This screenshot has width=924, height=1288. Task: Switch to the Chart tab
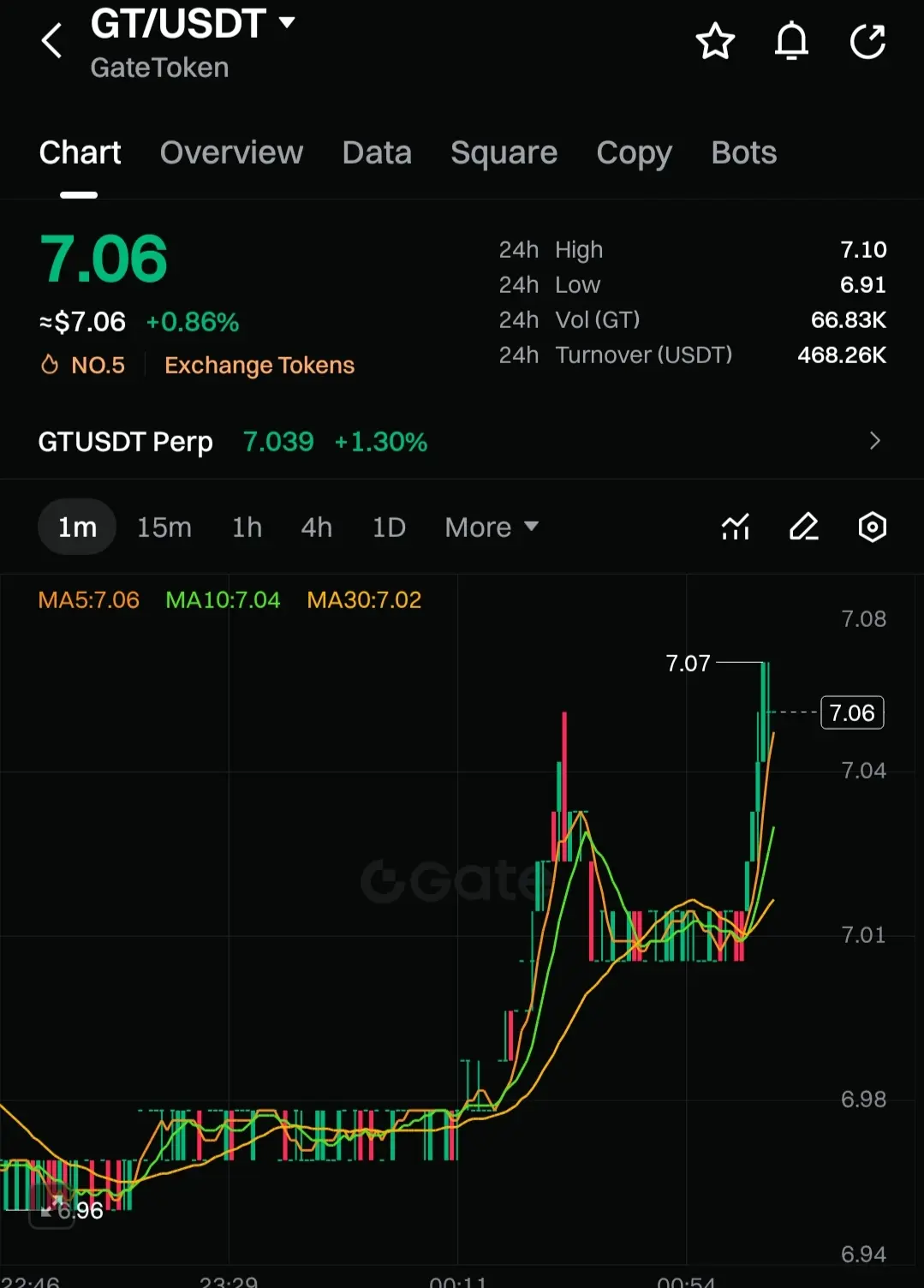point(80,152)
